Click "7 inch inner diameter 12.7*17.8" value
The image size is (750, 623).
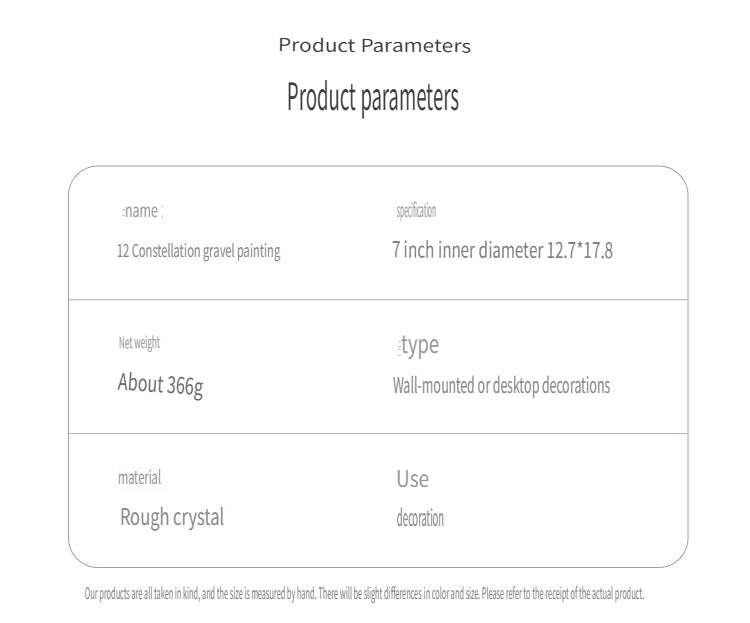(x=502, y=250)
